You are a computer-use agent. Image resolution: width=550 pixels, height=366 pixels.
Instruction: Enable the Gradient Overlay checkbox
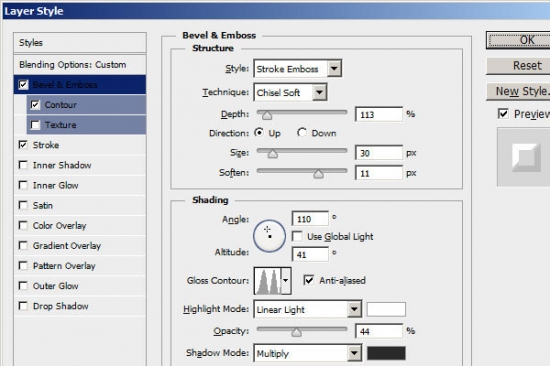tap(23, 245)
